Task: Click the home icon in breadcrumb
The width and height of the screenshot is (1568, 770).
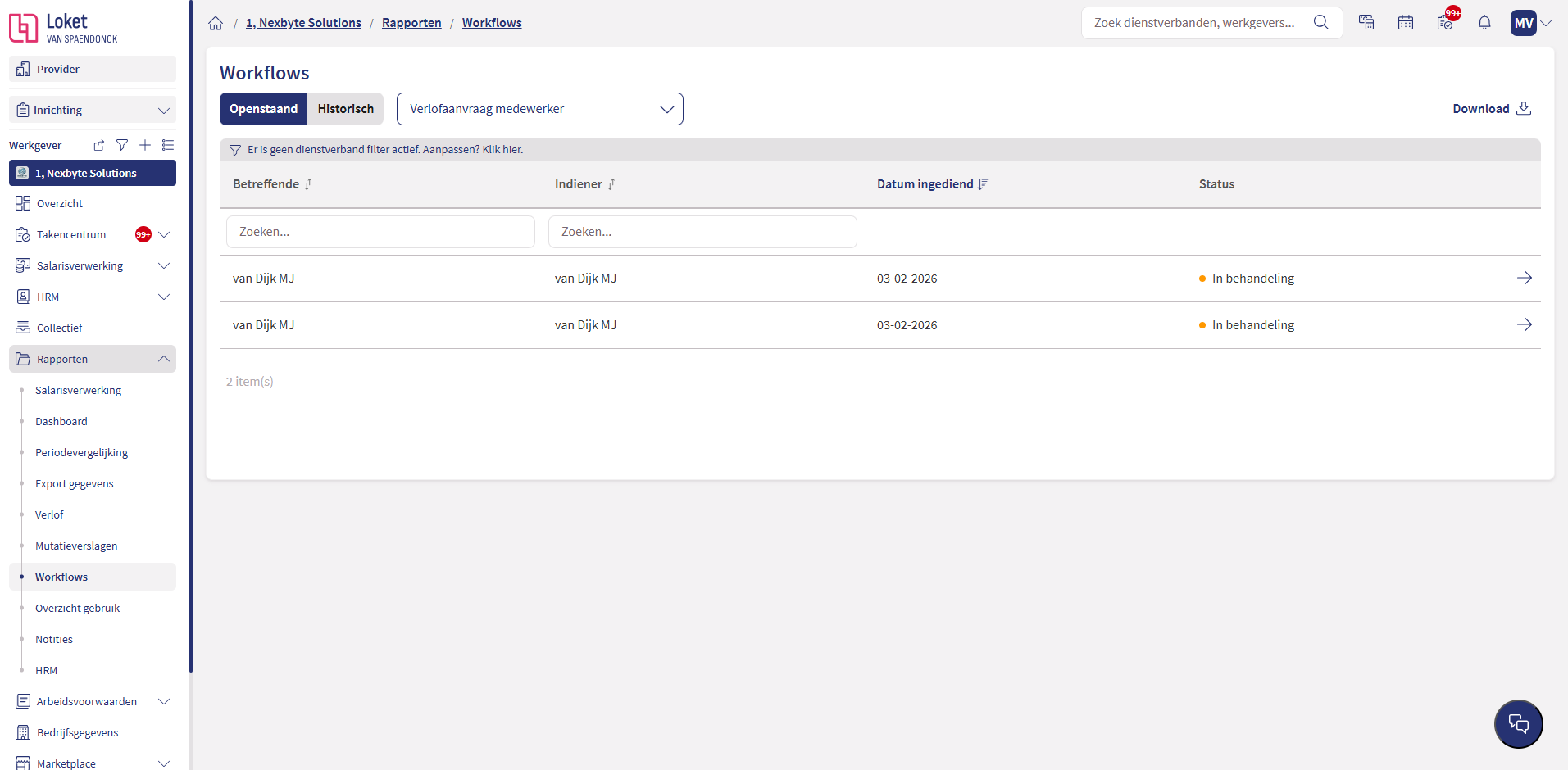Action: click(216, 23)
